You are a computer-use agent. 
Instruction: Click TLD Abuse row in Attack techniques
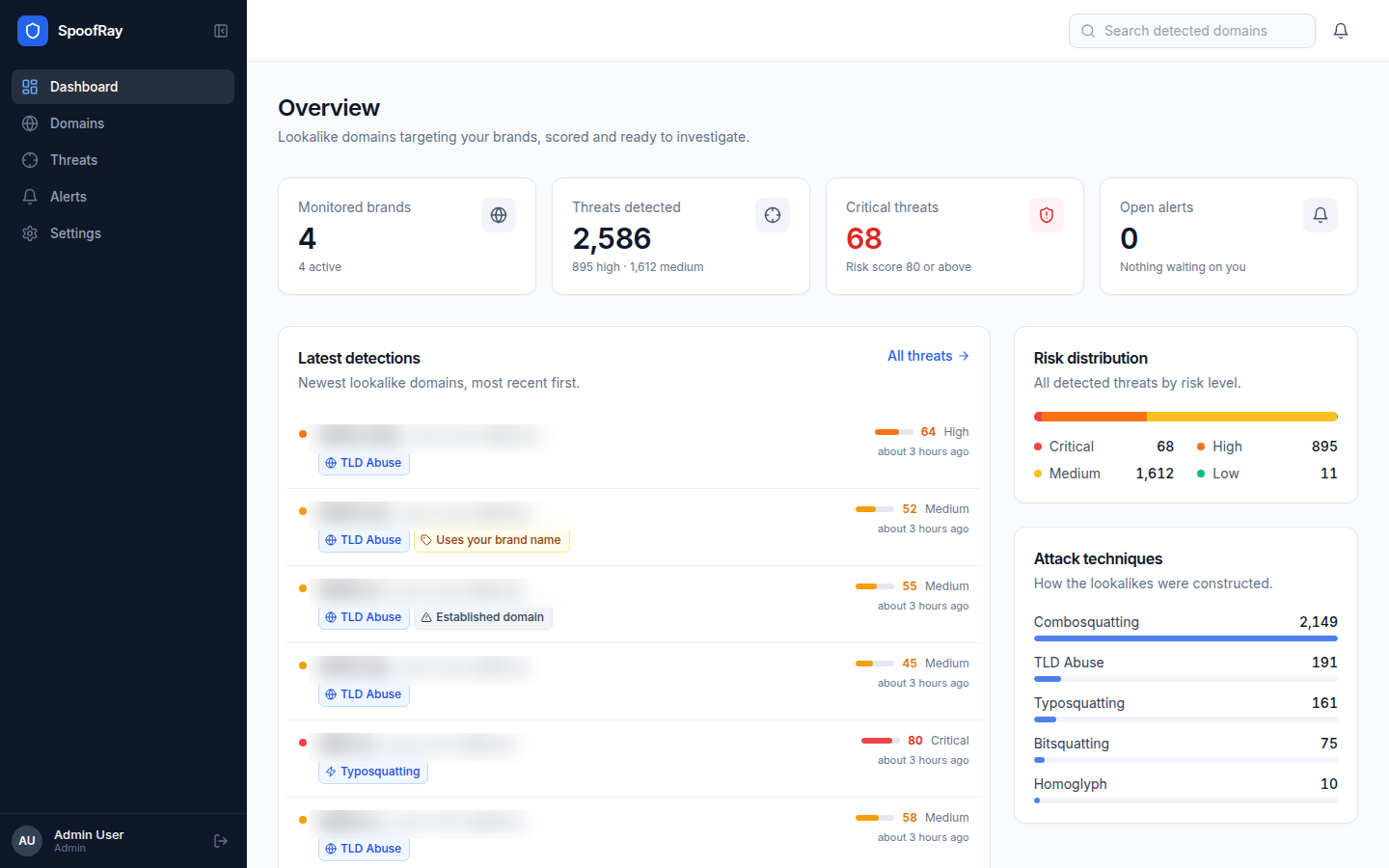[1185, 667]
